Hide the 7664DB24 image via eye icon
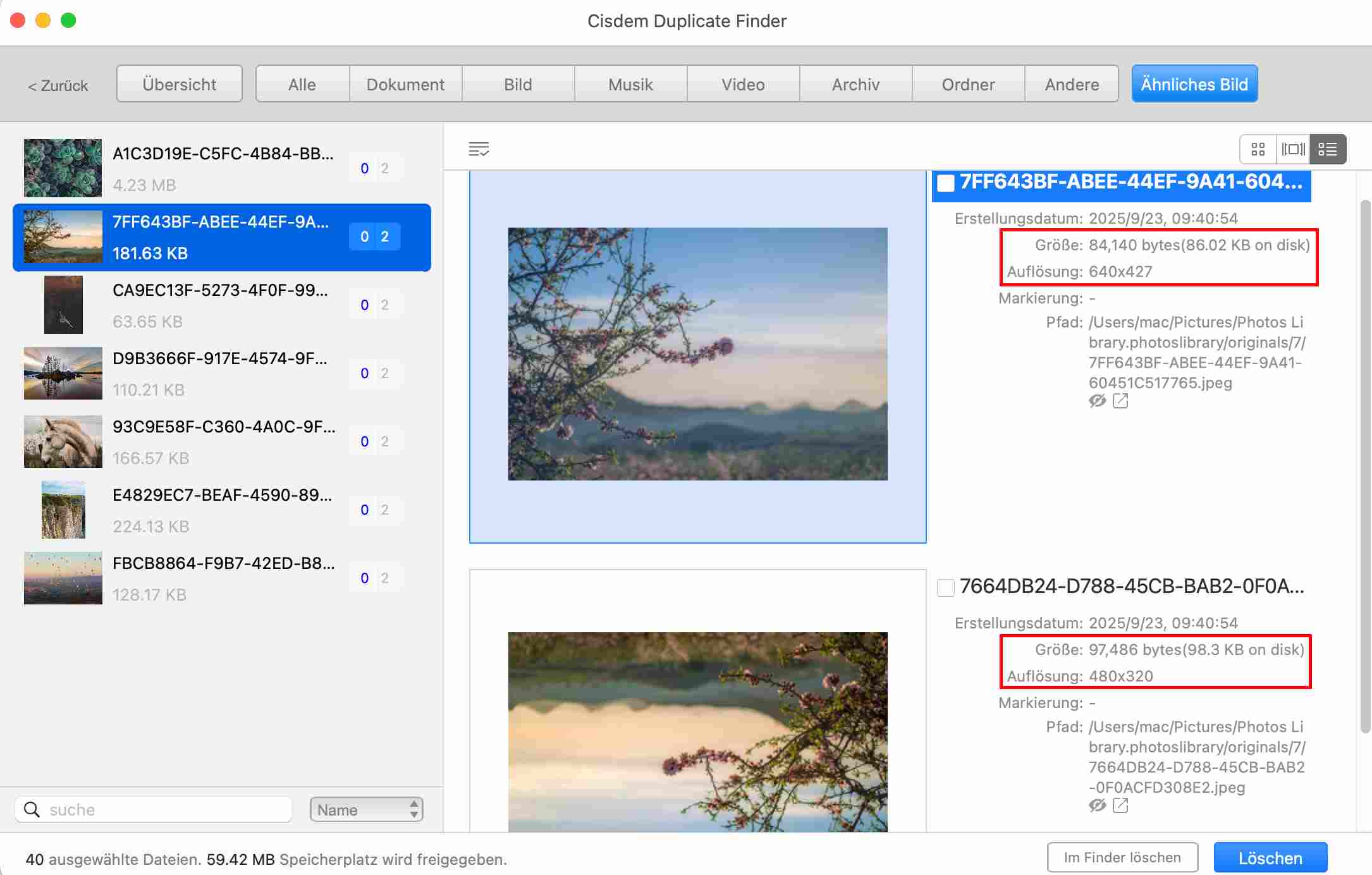Screen dimensions: 1372x875 click(x=1098, y=805)
